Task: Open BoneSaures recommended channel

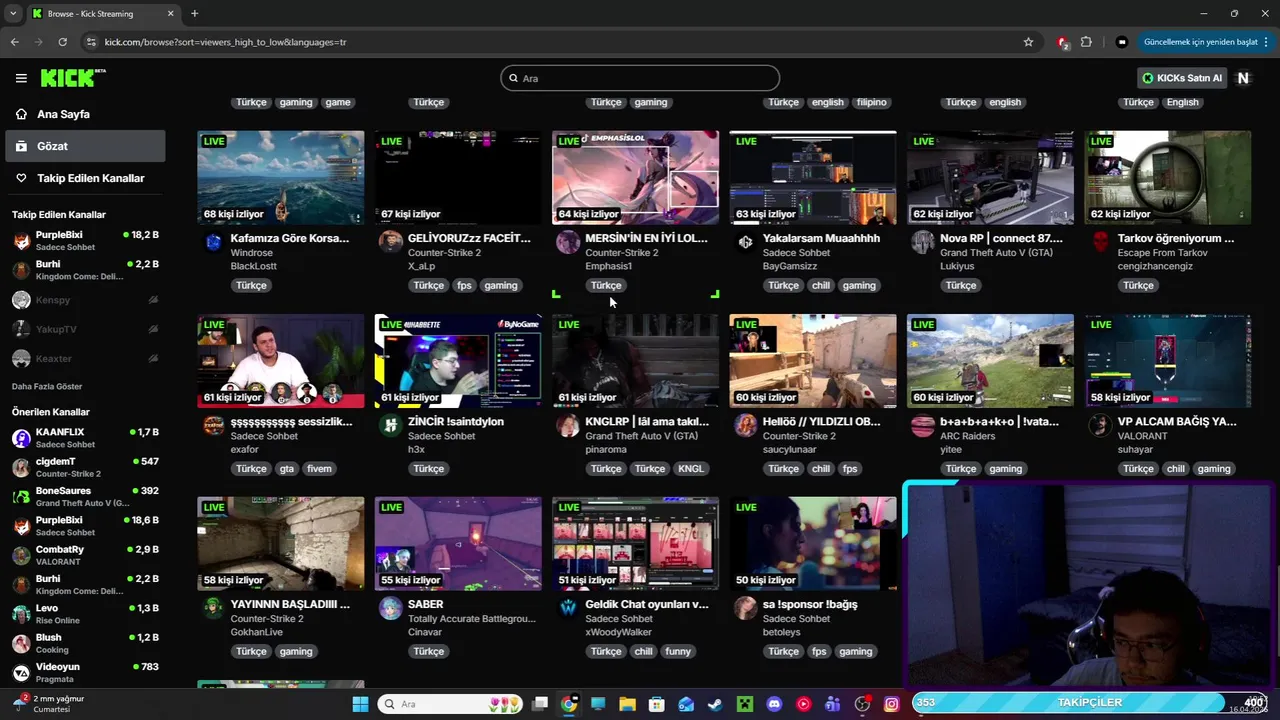Action: 85,497
